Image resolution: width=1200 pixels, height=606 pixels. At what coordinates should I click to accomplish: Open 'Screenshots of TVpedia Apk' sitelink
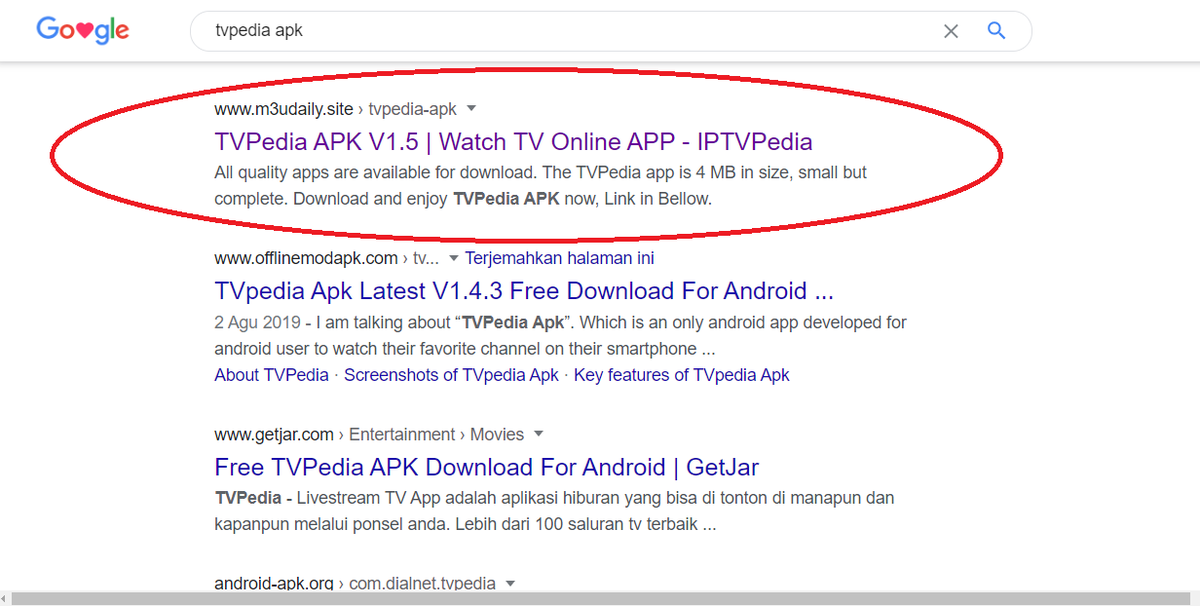pyautogui.click(x=451, y=375)
